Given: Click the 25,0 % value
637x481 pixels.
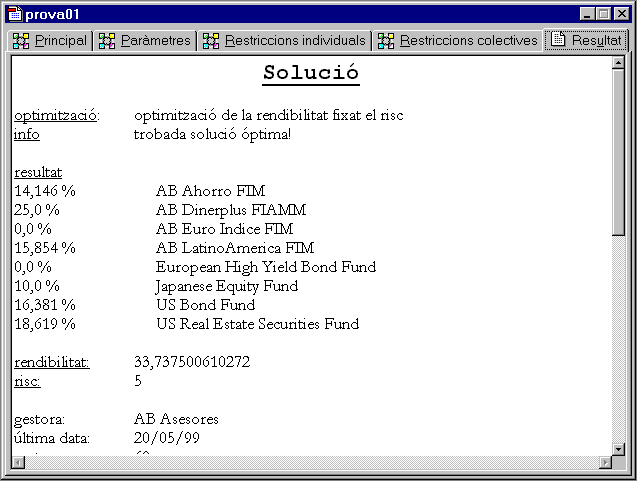Looking at the screenshot, I should point(37,210).
